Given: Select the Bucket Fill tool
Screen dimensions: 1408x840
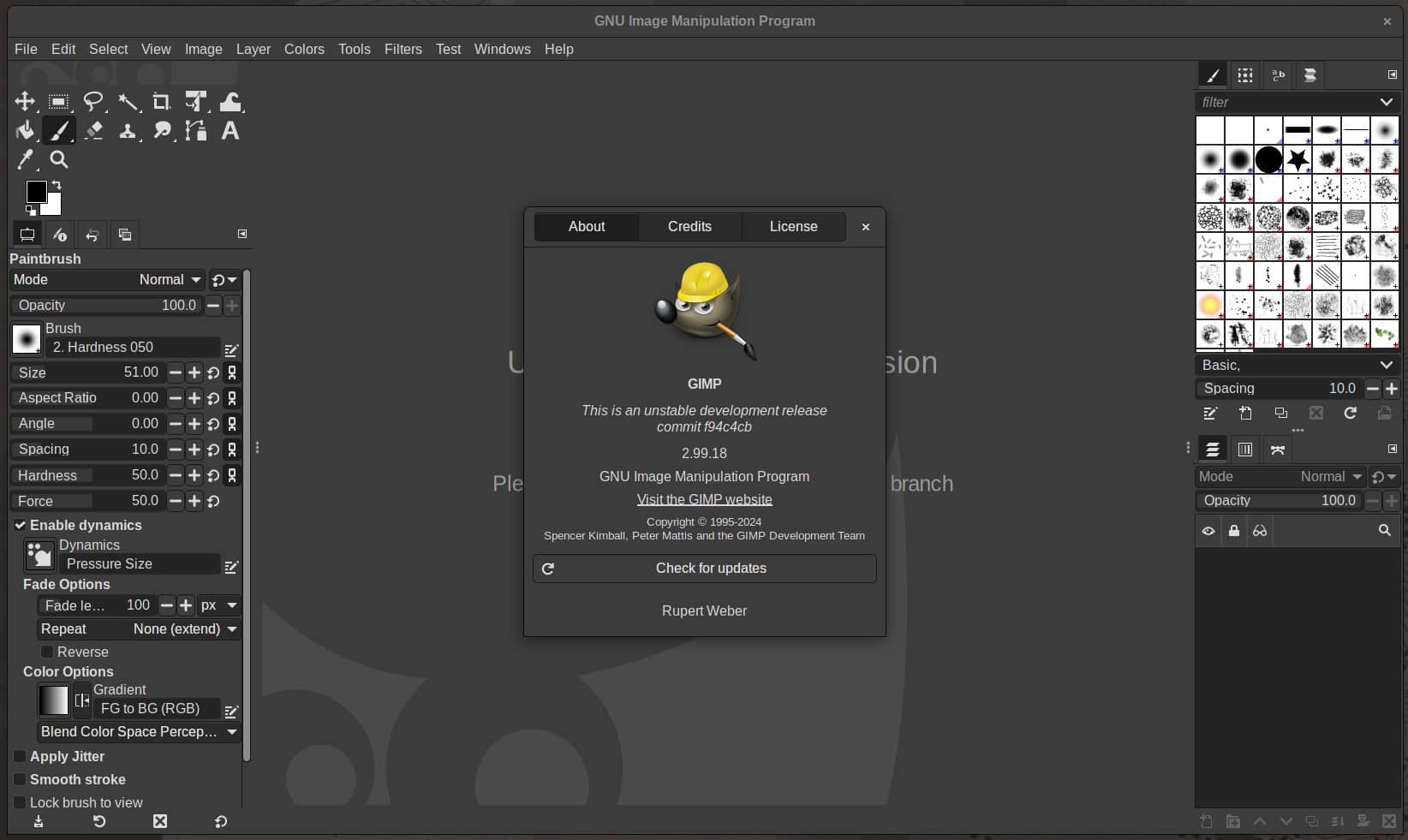Looking at the screenshot, I should coord(25,130).
